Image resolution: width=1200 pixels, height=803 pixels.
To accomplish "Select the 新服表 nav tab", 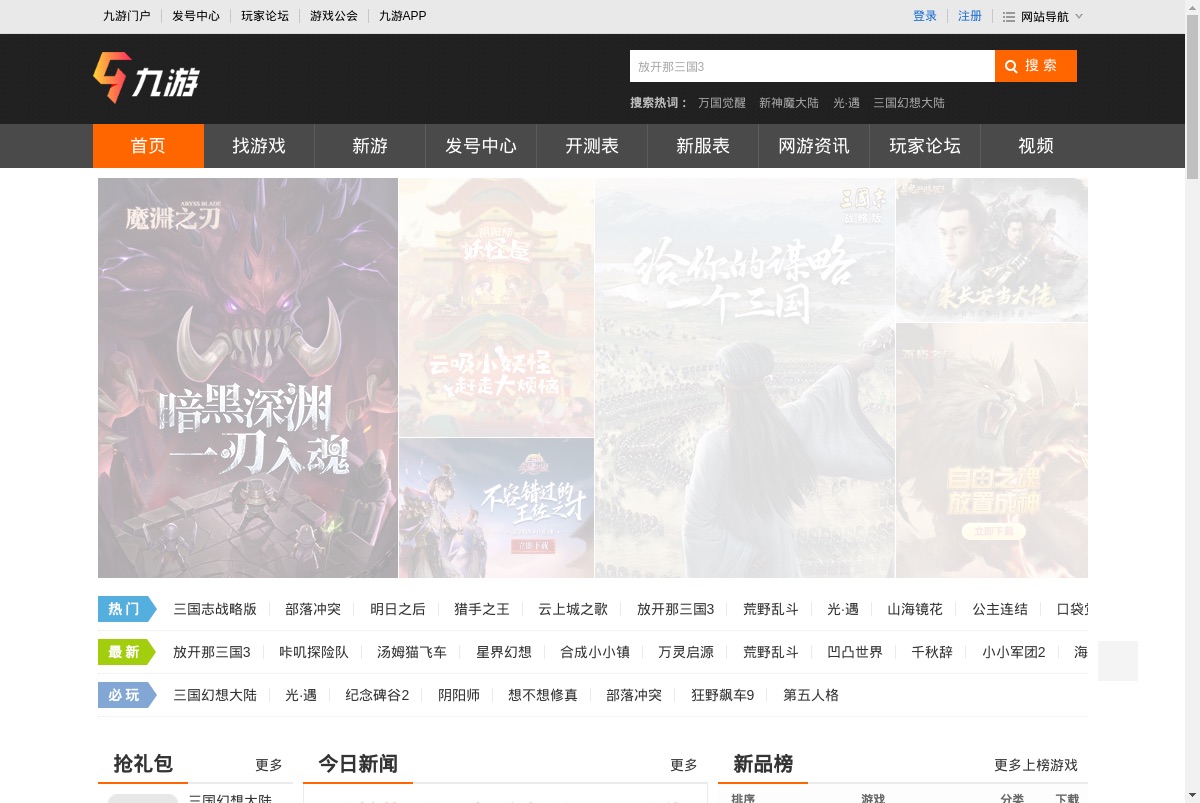I will tap(703, 146).
